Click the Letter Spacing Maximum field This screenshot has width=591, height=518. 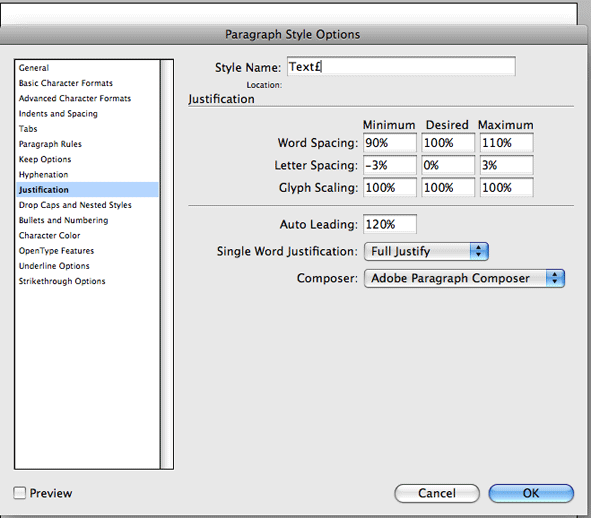[507, 165]
